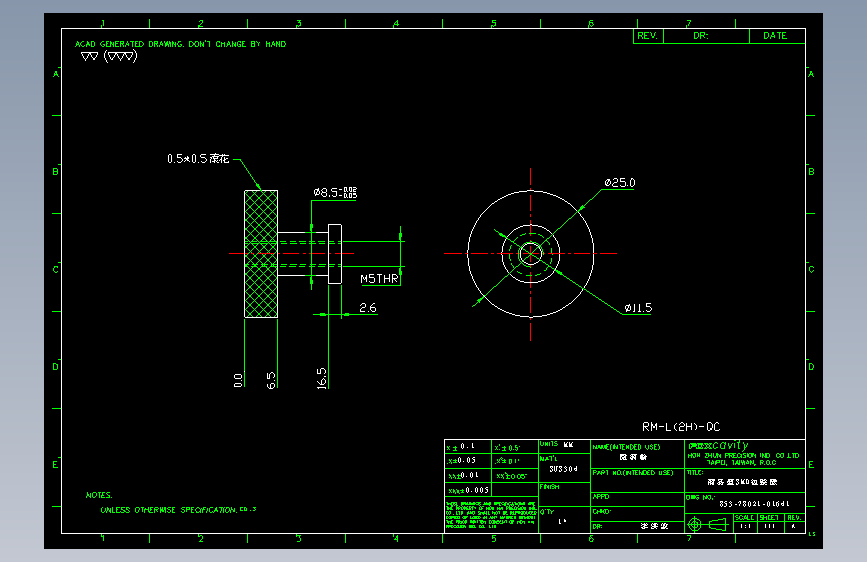Click the REV. header cell
Image resolution: width=867 pixels, height=562 pixels.
(648, 36)
